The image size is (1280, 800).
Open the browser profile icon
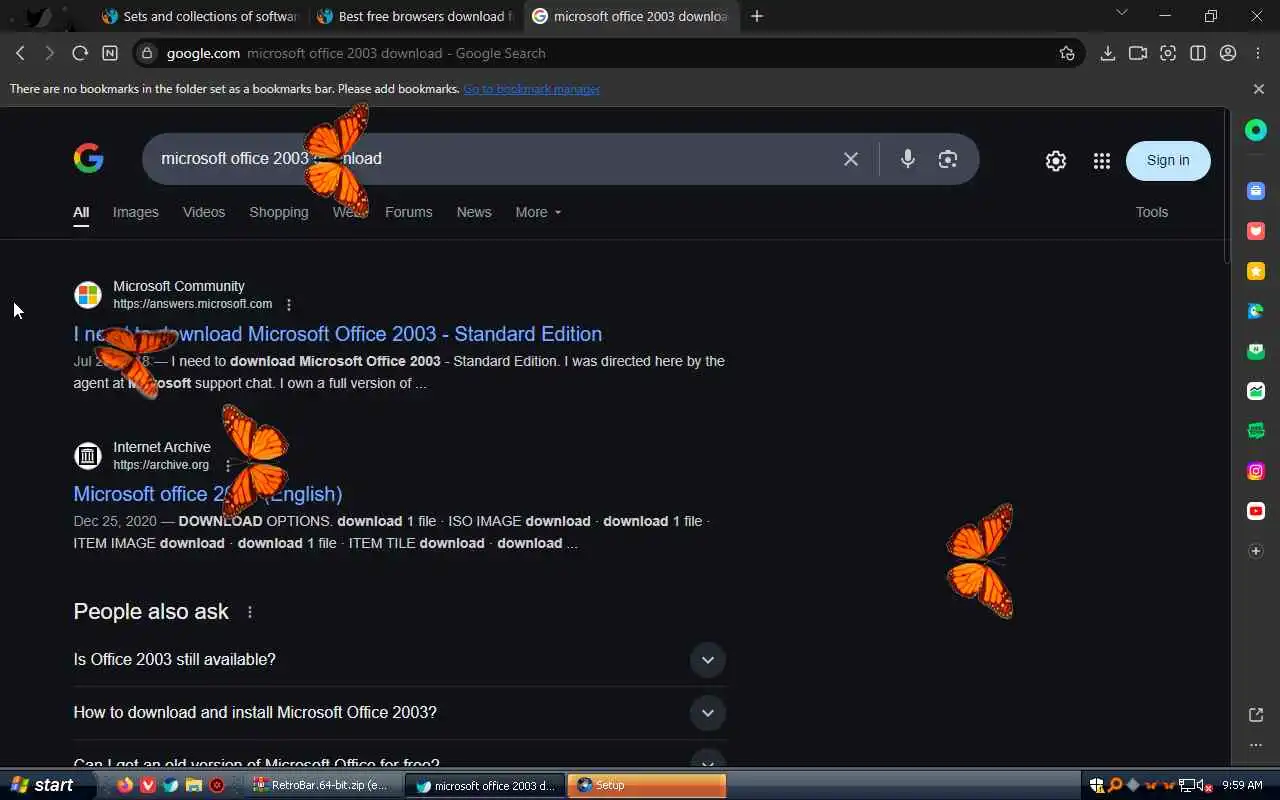pyautogui.click(x=1228, y=53)
